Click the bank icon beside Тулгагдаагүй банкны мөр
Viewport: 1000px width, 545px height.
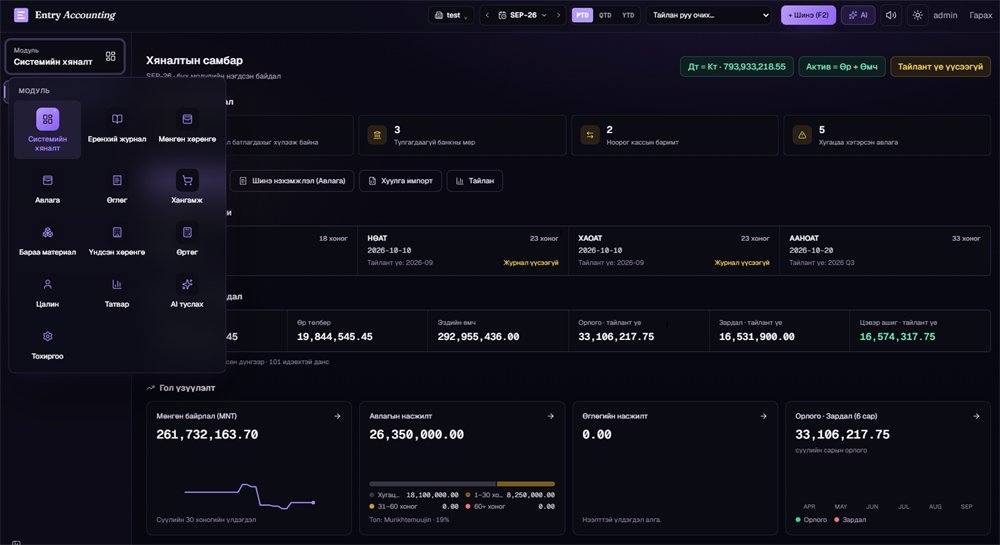pos(377,135)
